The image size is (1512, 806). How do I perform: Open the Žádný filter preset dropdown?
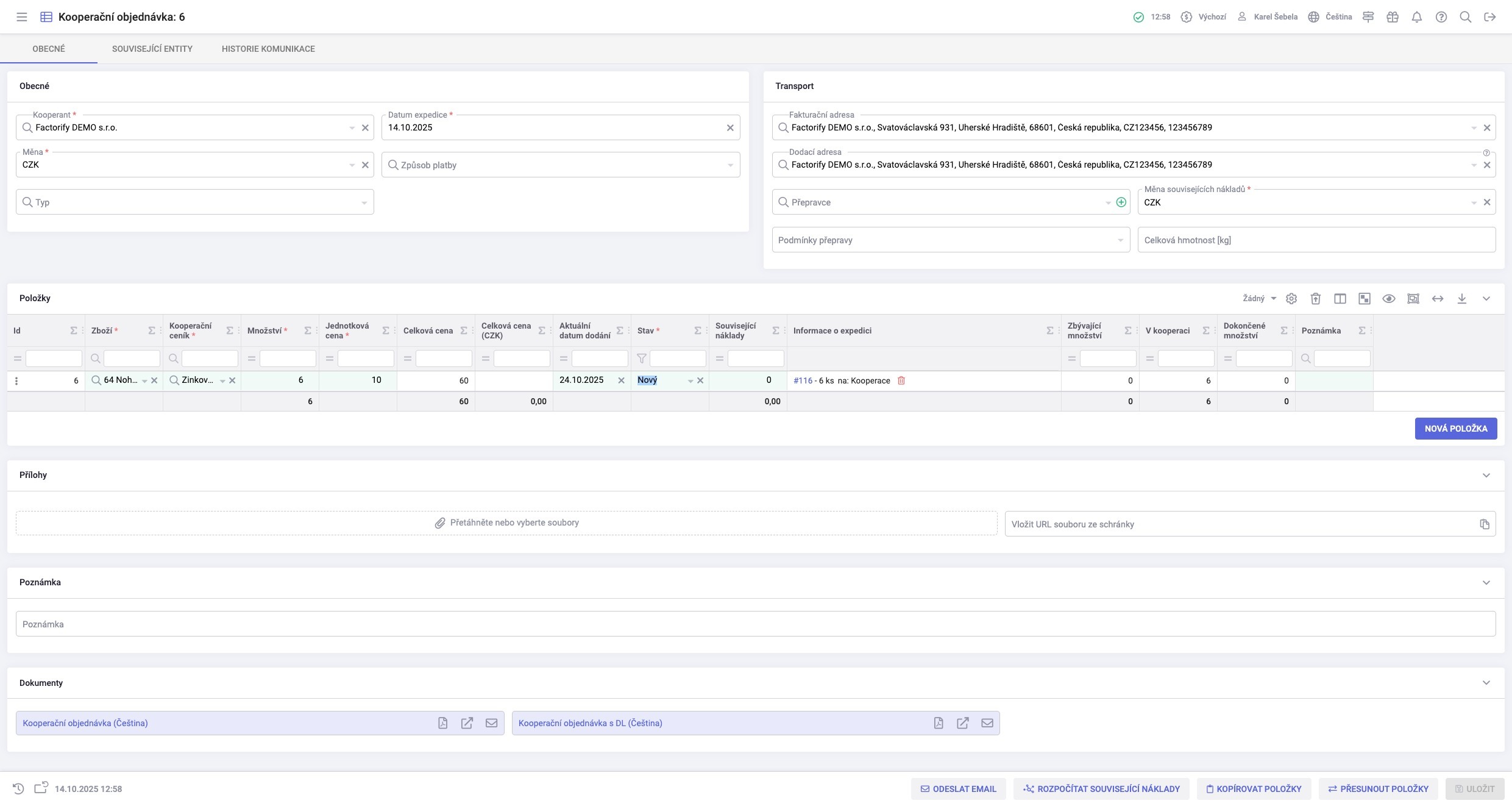(1260, 299)
